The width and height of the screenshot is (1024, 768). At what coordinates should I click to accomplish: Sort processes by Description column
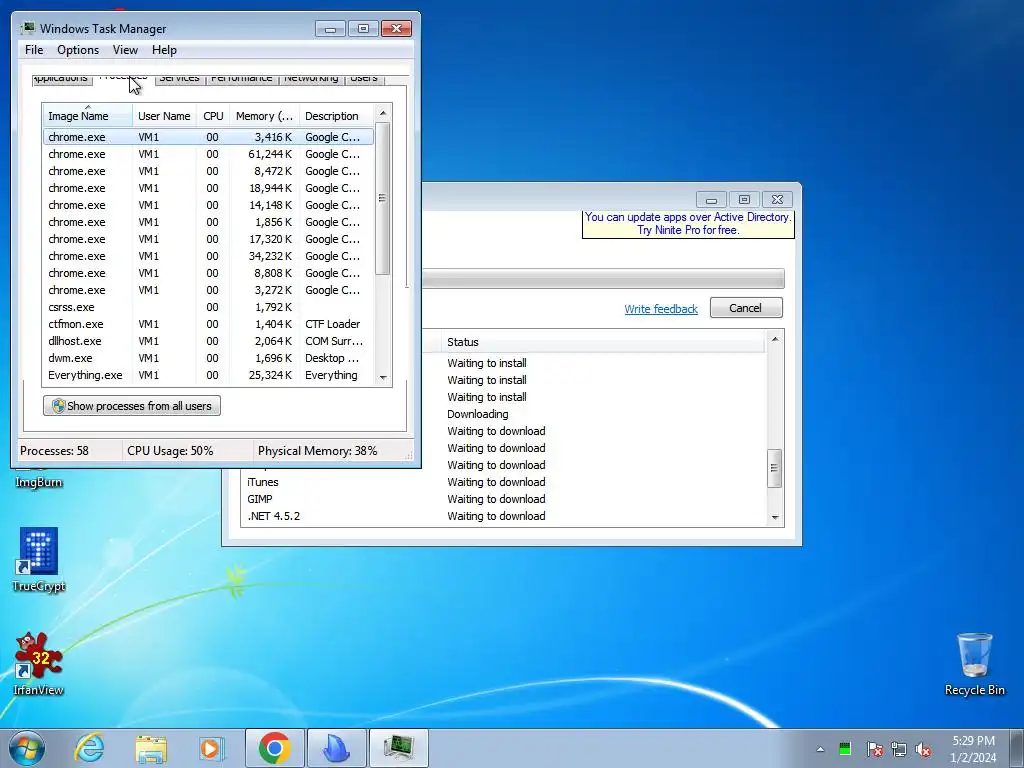point(336,116)
